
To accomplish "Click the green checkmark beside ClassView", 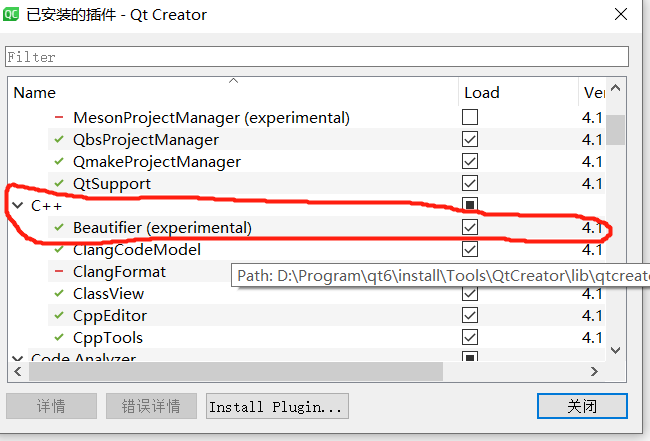I will 59,294.
